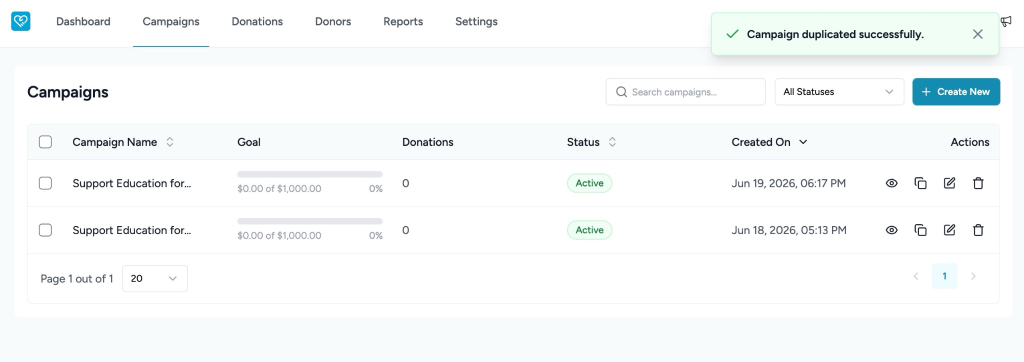The width and height of the screenshot is (1024, 362).
Task: Open the Settings tab
Action: pos(476,22)
